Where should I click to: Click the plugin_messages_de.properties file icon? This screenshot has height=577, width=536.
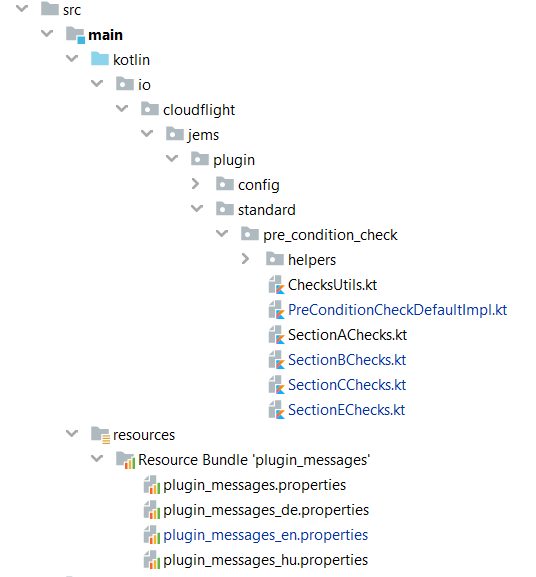click(x=152, y=510)
